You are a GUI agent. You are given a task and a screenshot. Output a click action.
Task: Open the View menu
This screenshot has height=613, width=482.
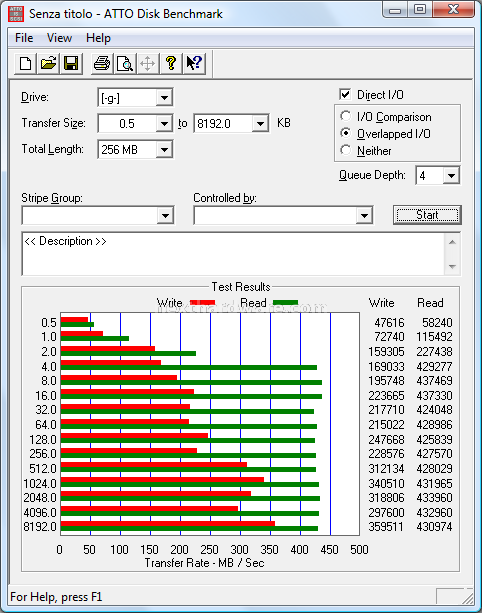coord(59,38)
